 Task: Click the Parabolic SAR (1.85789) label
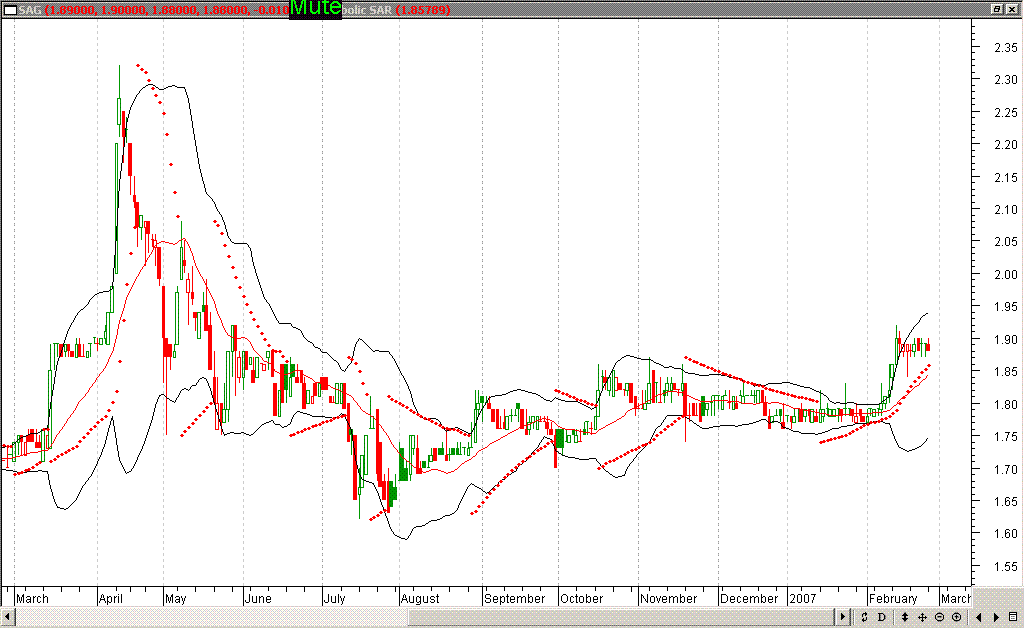(x=396, y=10)
